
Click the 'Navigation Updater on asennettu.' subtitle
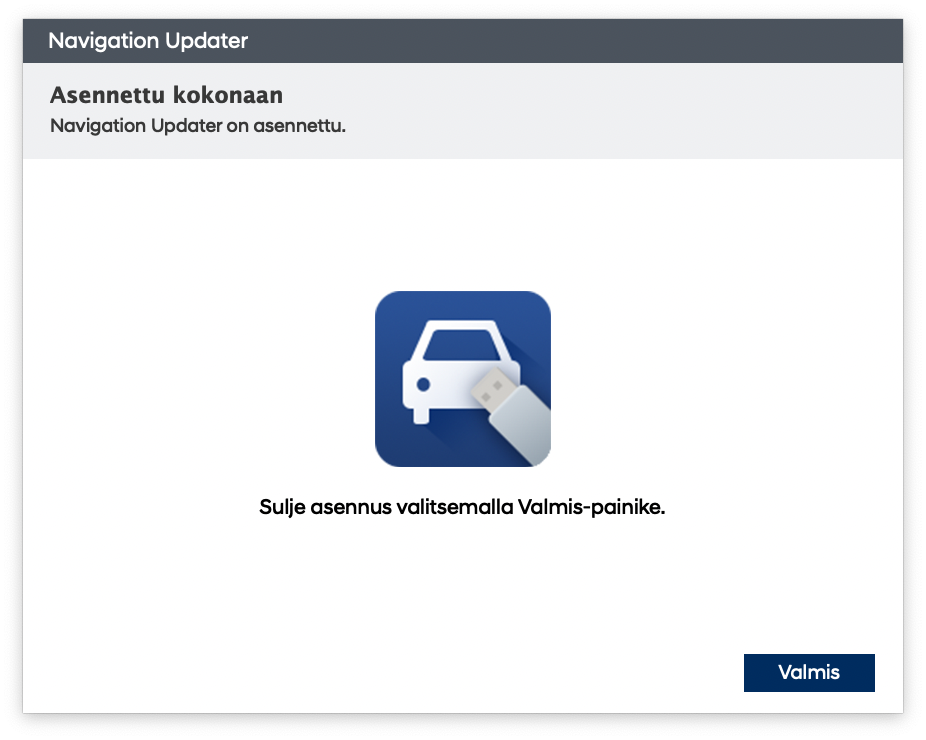pos(197,127)
